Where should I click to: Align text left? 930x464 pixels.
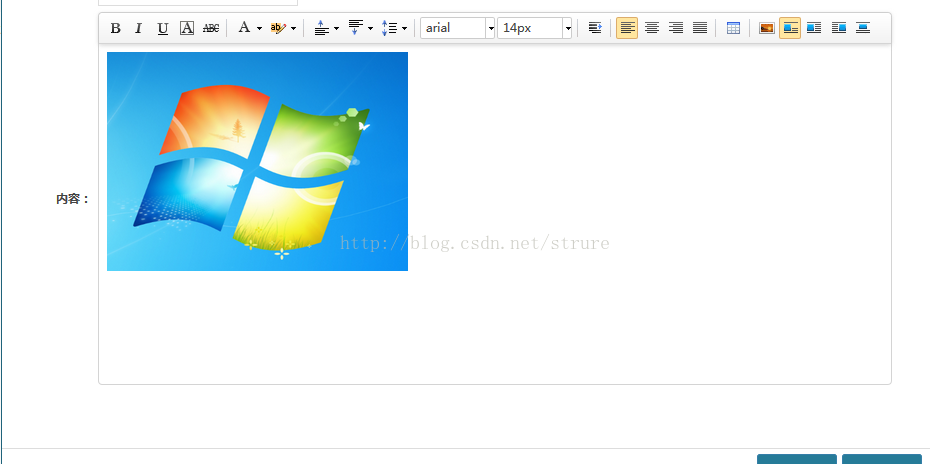[627, 28]
